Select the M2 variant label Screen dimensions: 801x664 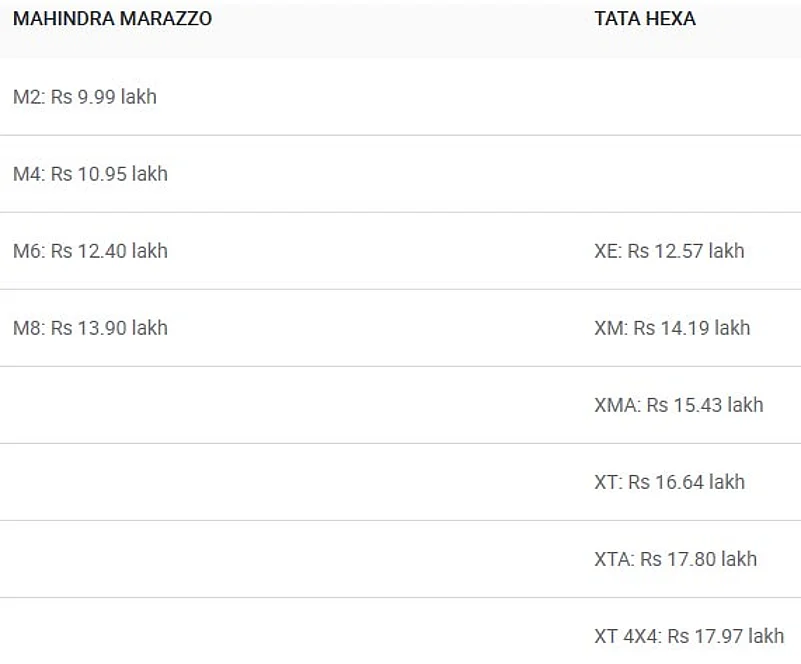(28, 97)
